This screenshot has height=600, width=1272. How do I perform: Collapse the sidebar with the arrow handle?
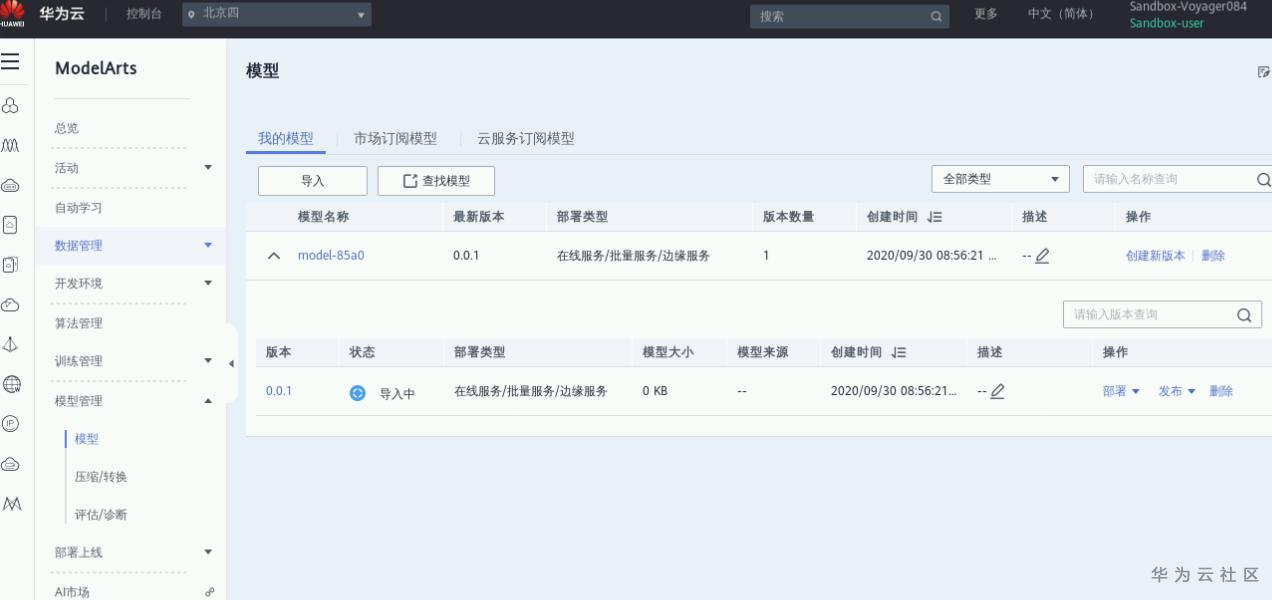click(231, 362)
